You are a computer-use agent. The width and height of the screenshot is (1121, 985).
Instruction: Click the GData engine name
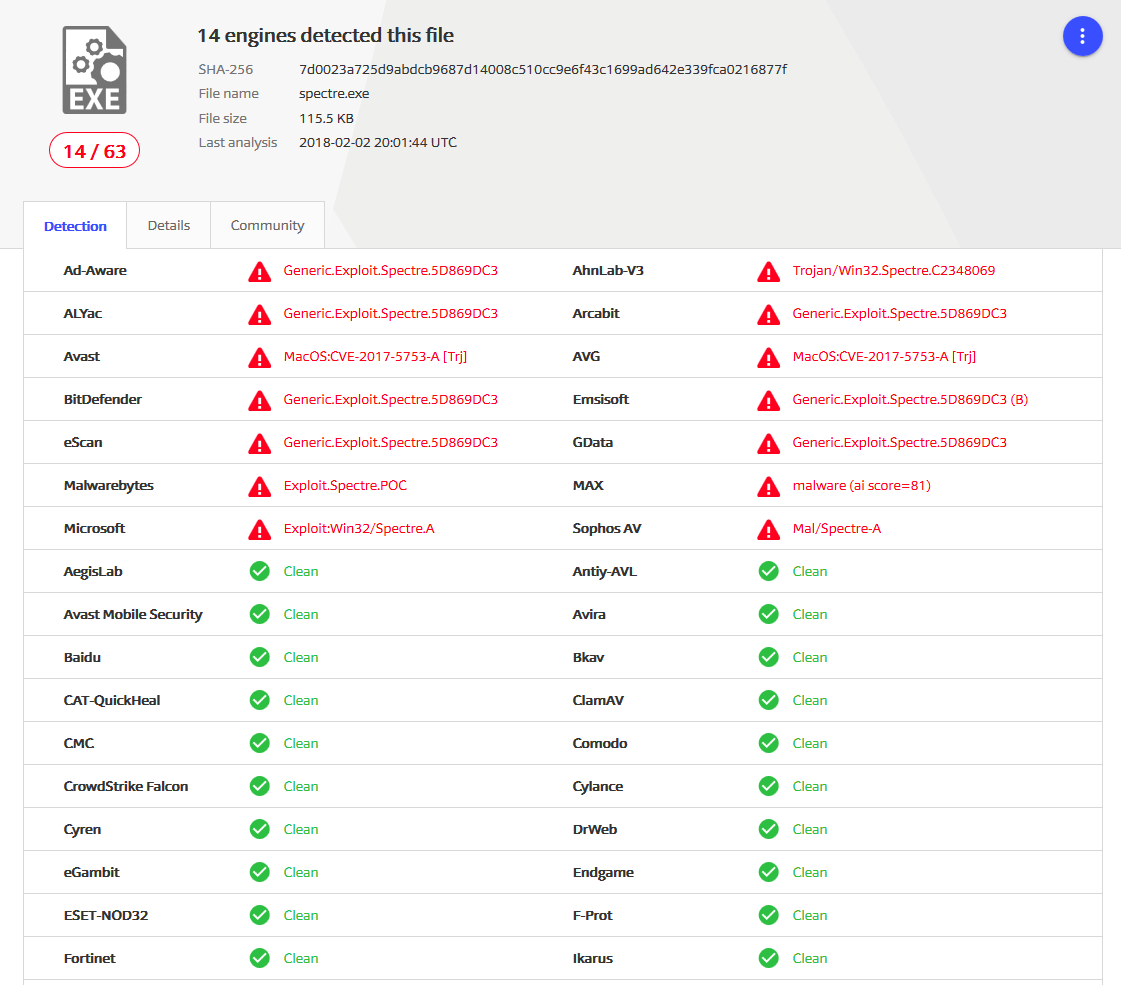tap(593, 442)
